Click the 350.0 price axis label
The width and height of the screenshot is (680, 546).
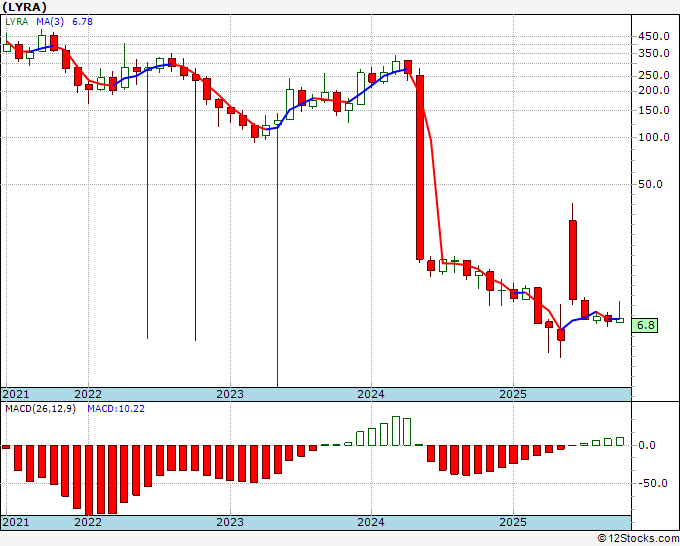coord(654,54)
